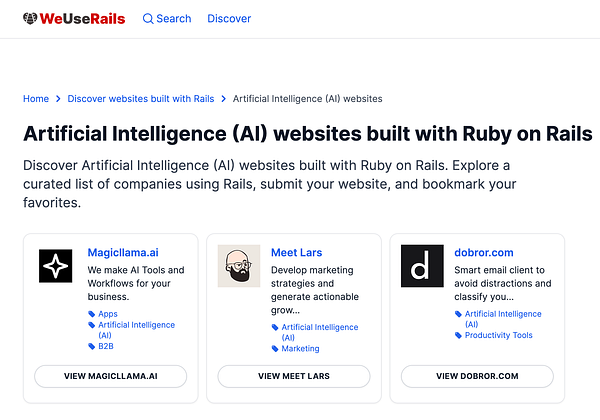Open the Discover menu item
This screenshot has height=420, width=600.
tap(229, 18)
